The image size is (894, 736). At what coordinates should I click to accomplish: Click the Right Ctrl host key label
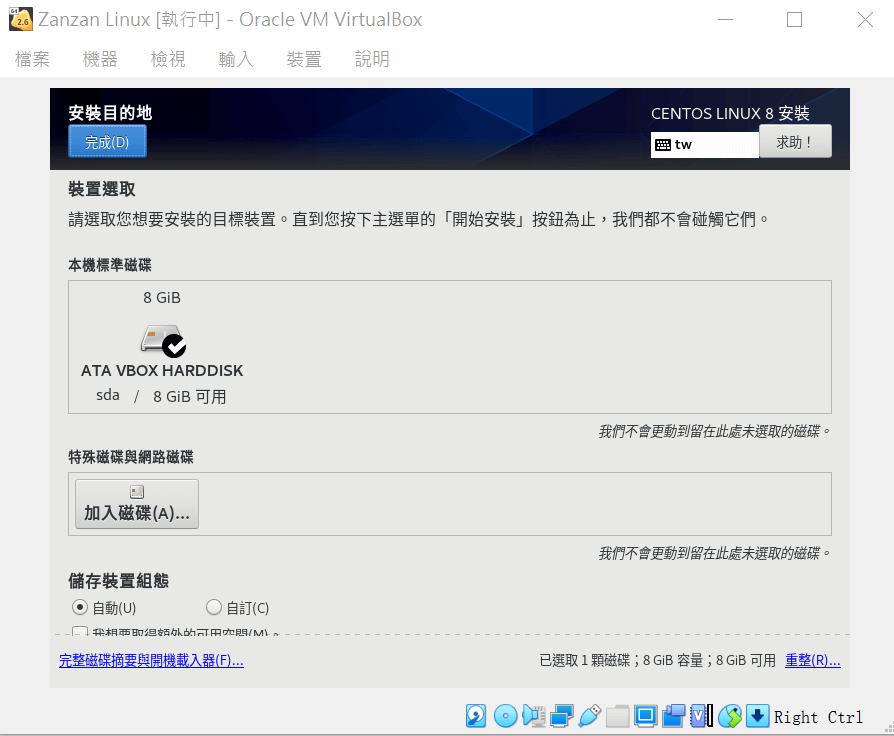click(818, 717)
